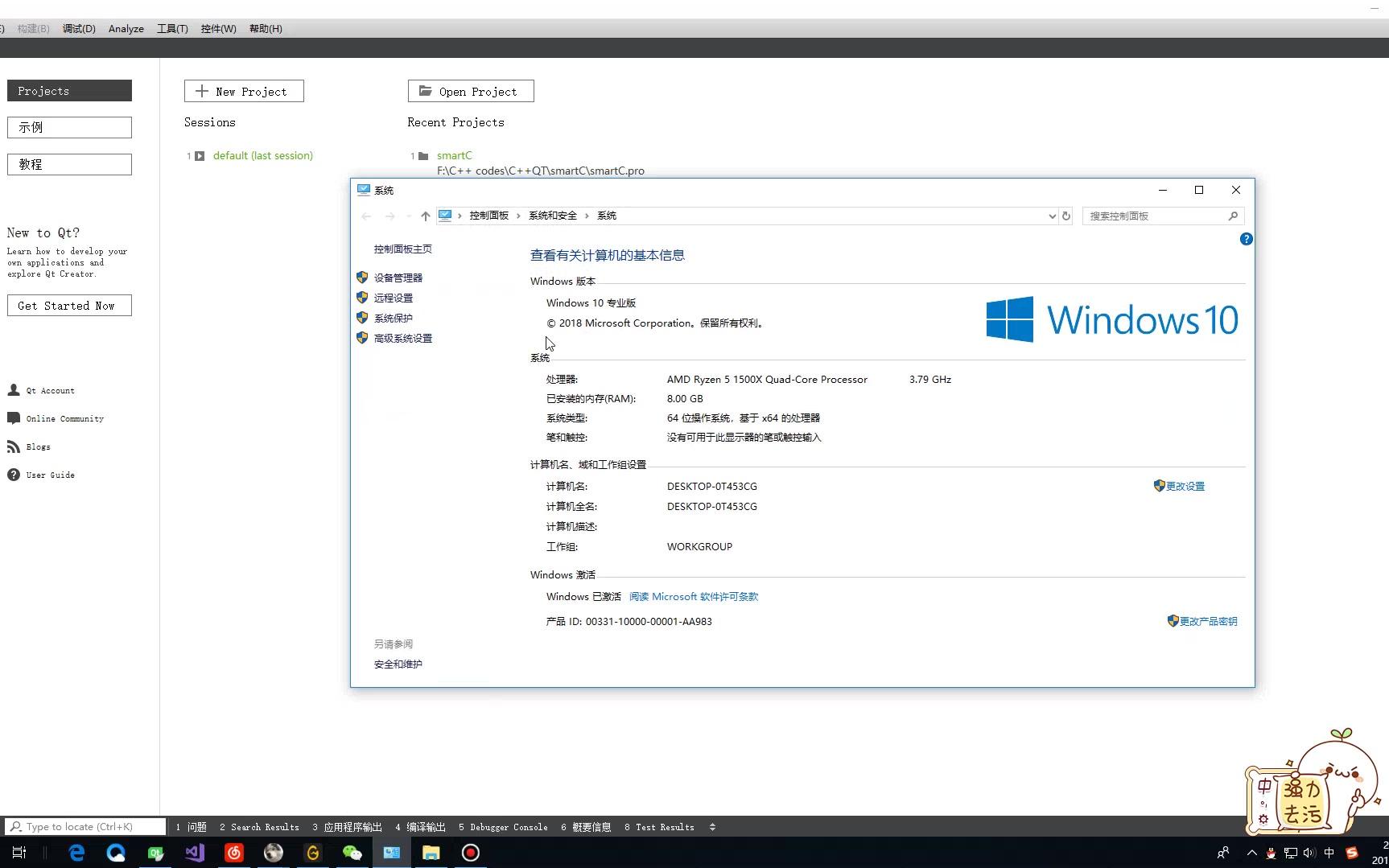
Task: Open the 示例 examples page
Action: [69, 127]
